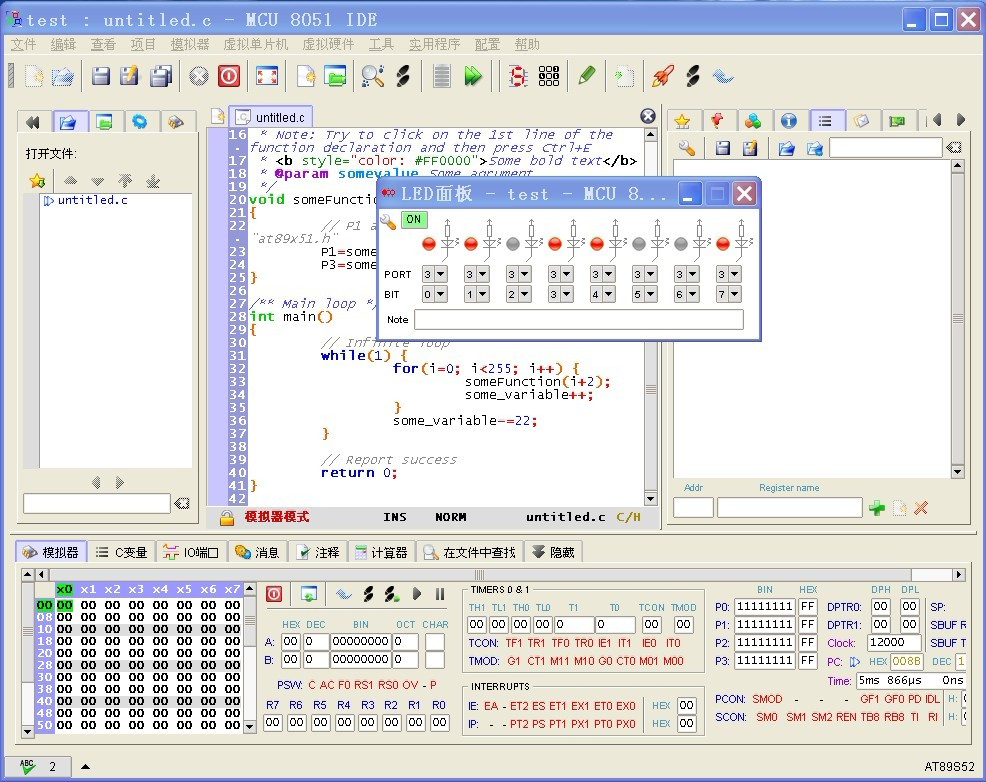Click the green plus to add a register

tap(877, 508)
